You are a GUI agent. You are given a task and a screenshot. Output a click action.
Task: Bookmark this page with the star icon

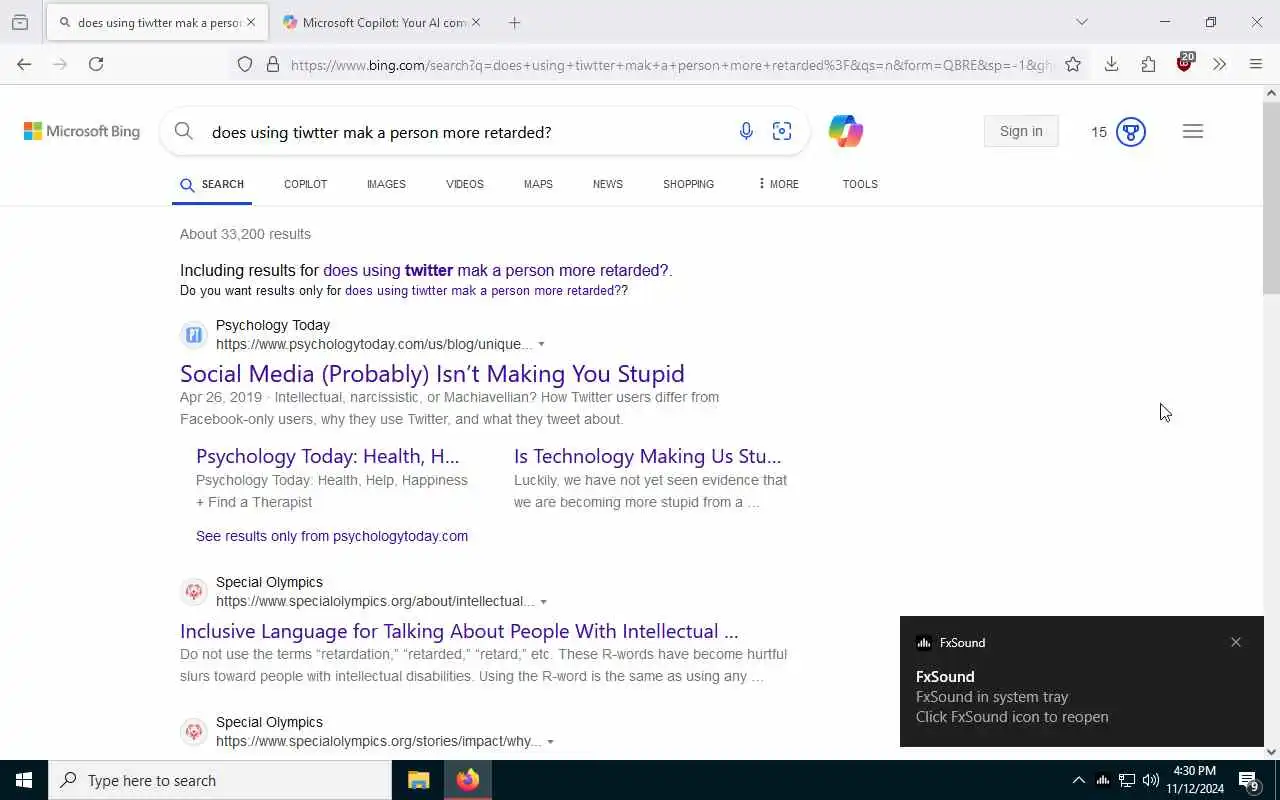tap(1073, 64)
